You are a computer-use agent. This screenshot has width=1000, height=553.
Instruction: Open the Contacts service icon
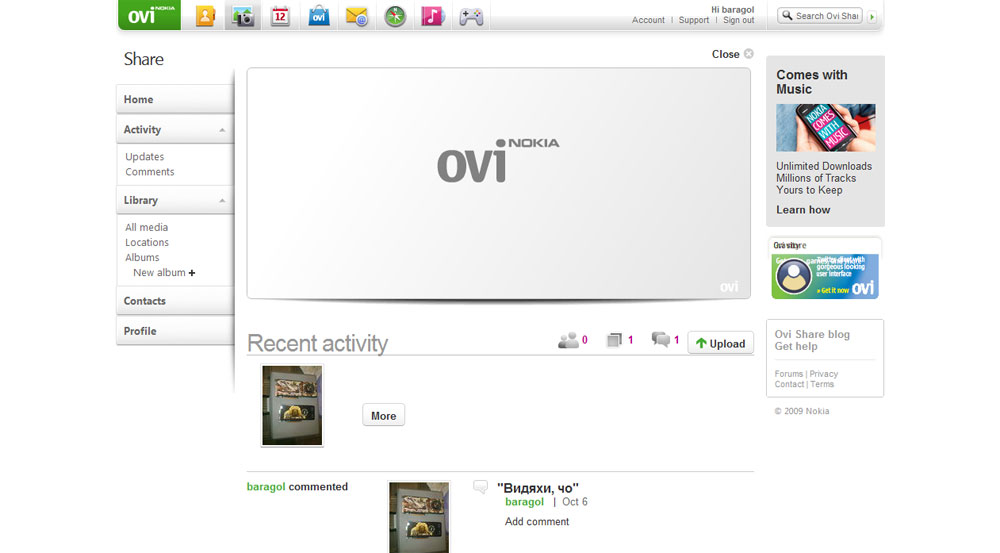pos(205,16)
